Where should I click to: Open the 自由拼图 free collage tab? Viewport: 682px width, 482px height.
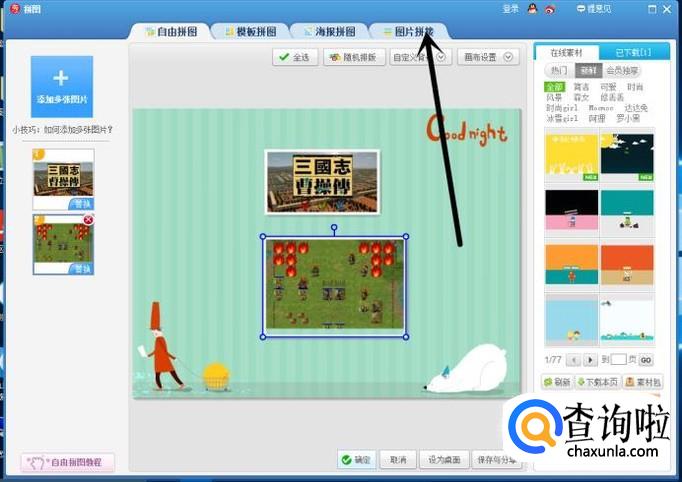(171, 31)
